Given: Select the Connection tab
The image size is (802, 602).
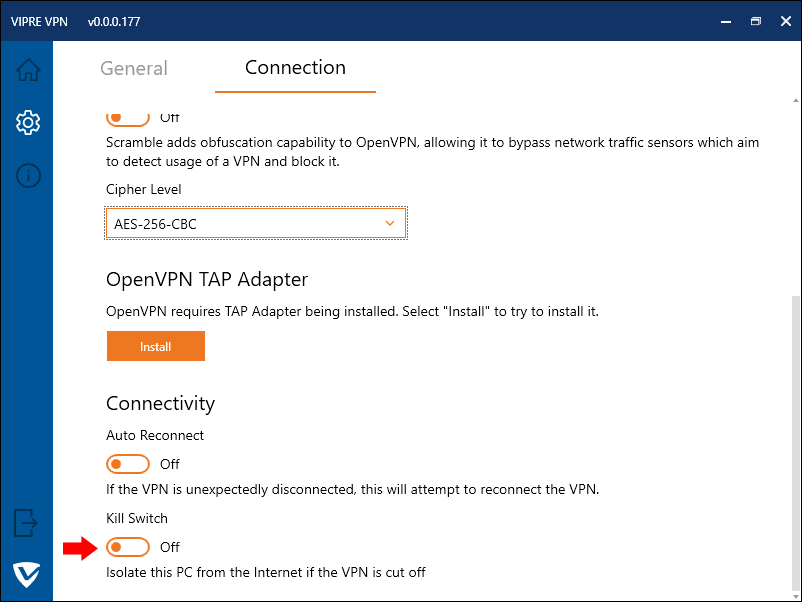Looking at the screenshot, I should click(x=295, y=68).
